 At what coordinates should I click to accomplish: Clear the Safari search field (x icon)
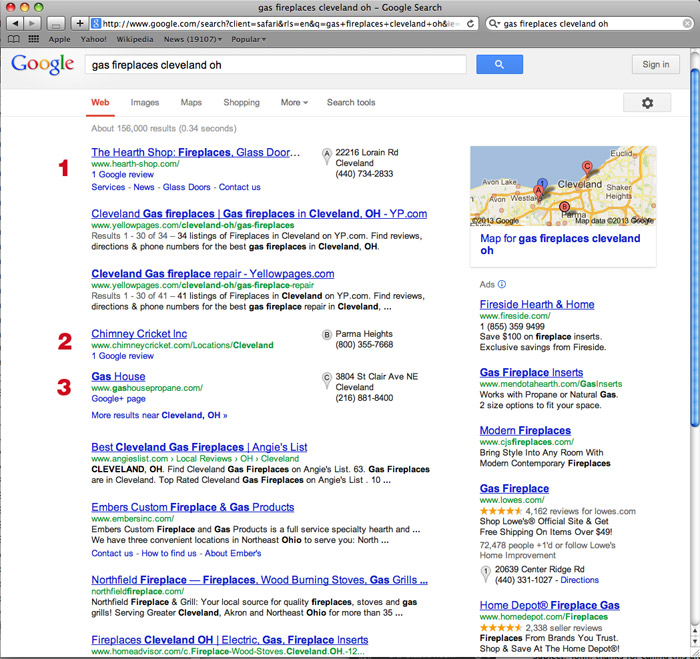688,24
